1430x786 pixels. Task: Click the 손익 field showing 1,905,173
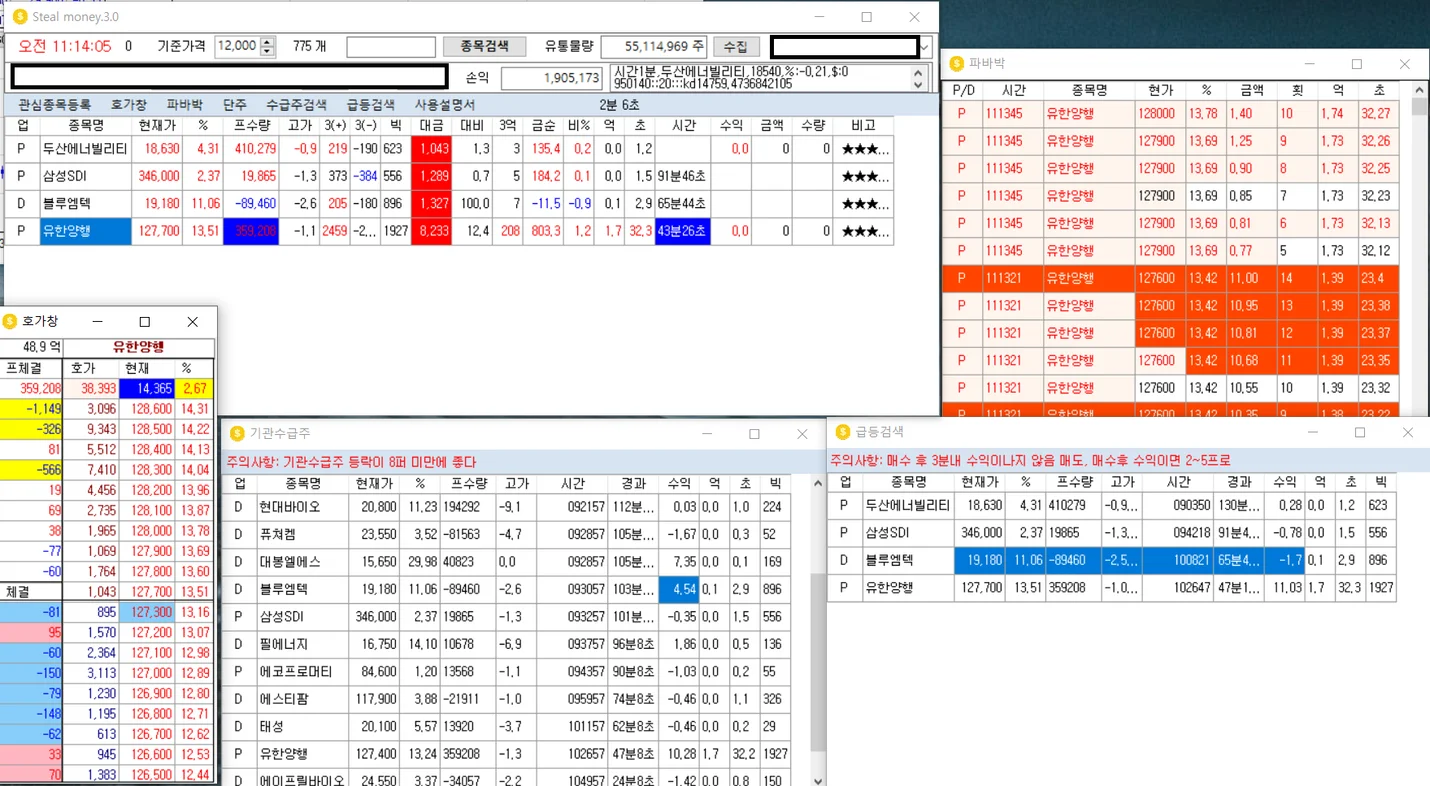pos(552,78)
